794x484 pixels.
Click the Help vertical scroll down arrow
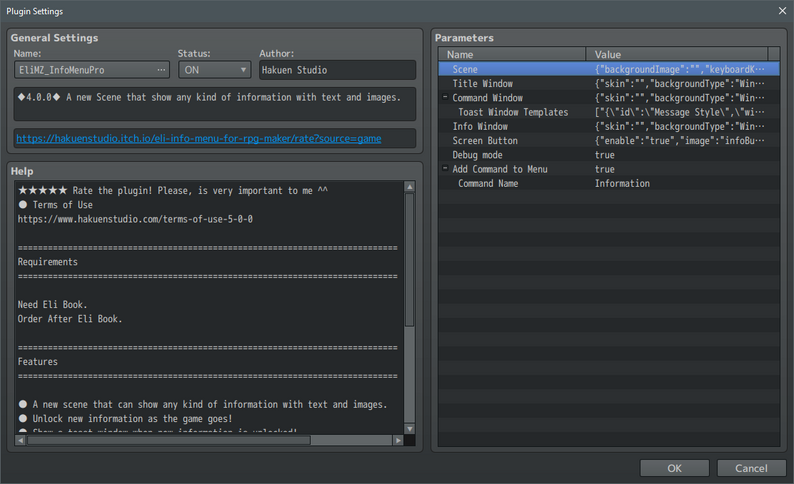click(x=410, y=429)
